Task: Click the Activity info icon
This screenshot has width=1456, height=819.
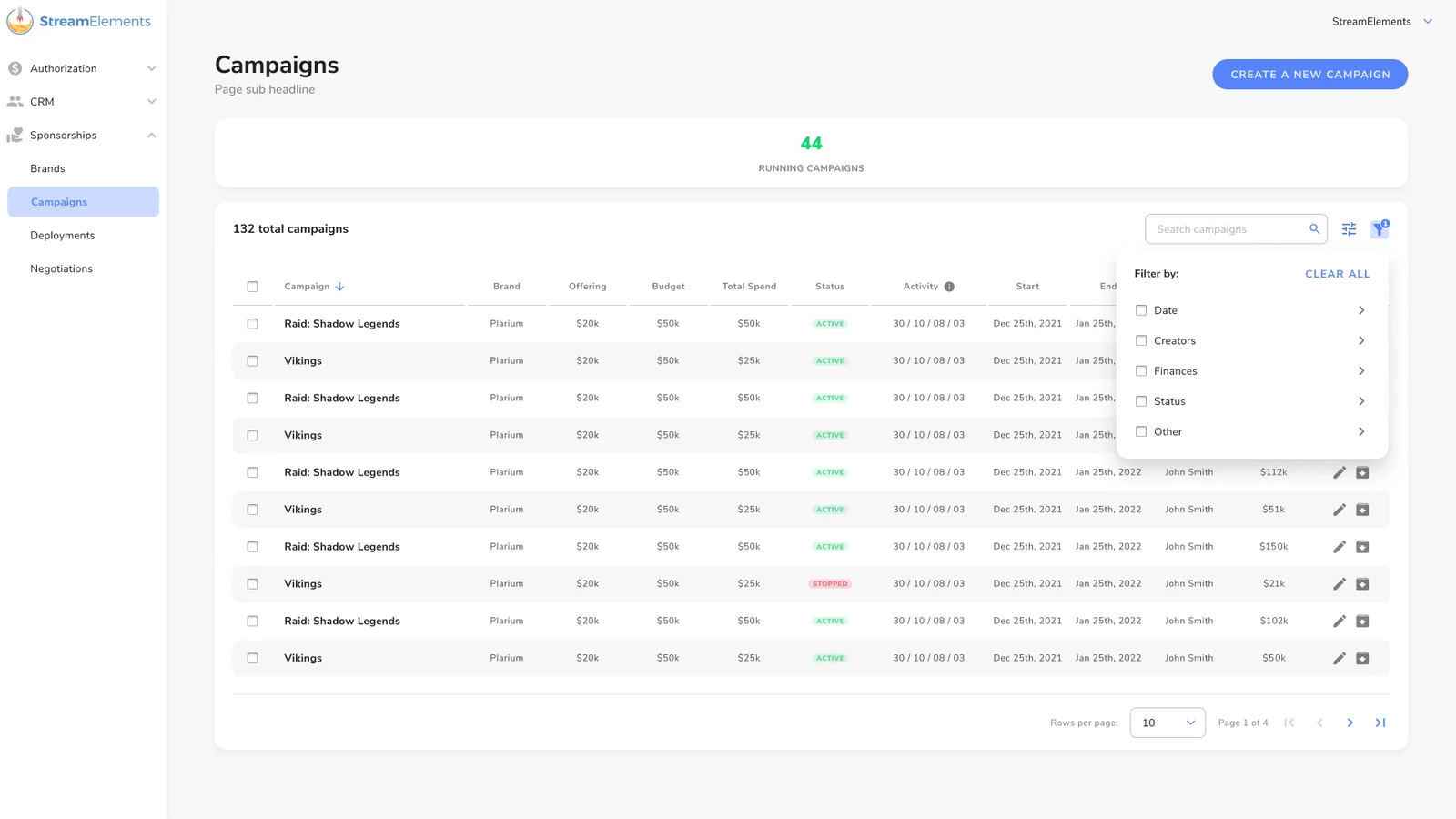Action: tap(949, 287)
